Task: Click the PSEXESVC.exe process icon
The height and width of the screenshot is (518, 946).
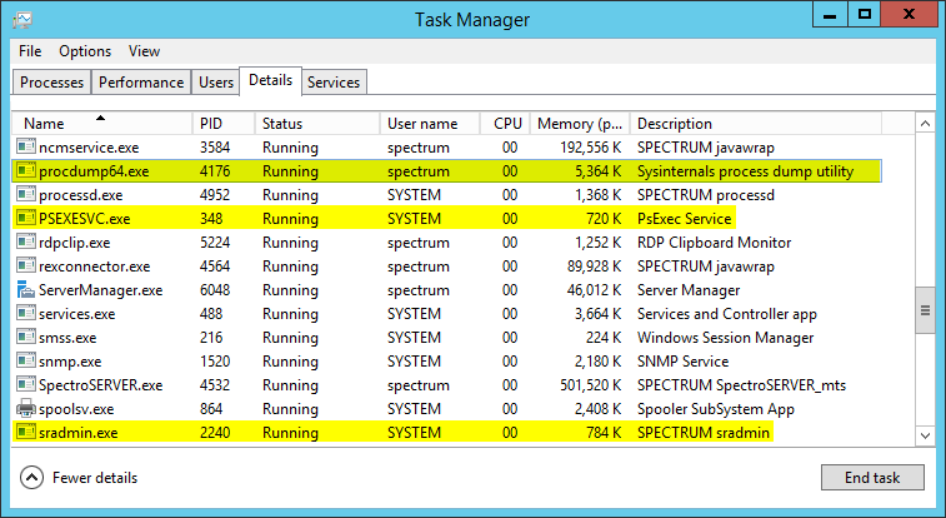Action: click(26, 219)
